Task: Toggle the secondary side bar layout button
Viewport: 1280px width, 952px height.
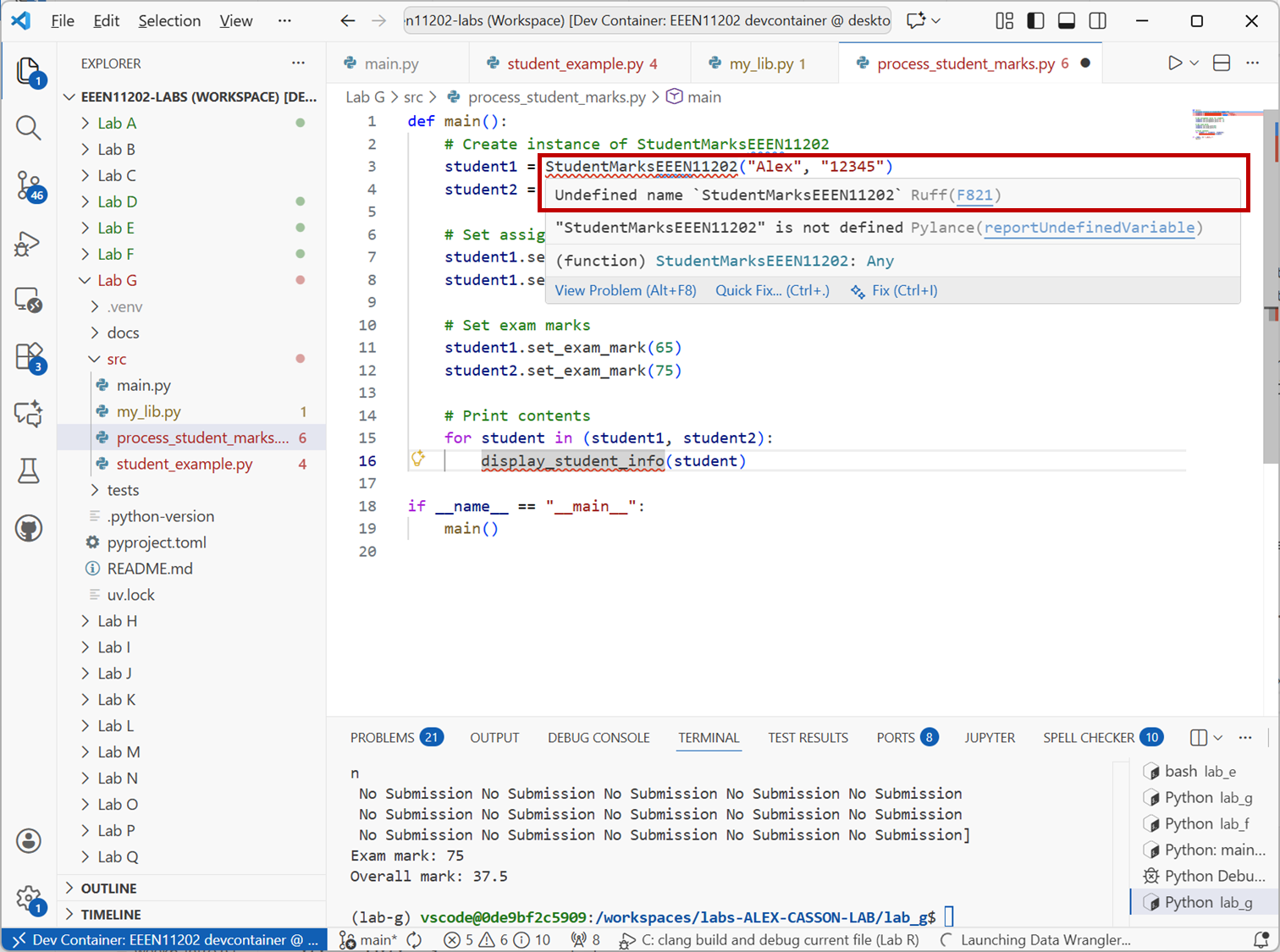Action: point(1098,21)
